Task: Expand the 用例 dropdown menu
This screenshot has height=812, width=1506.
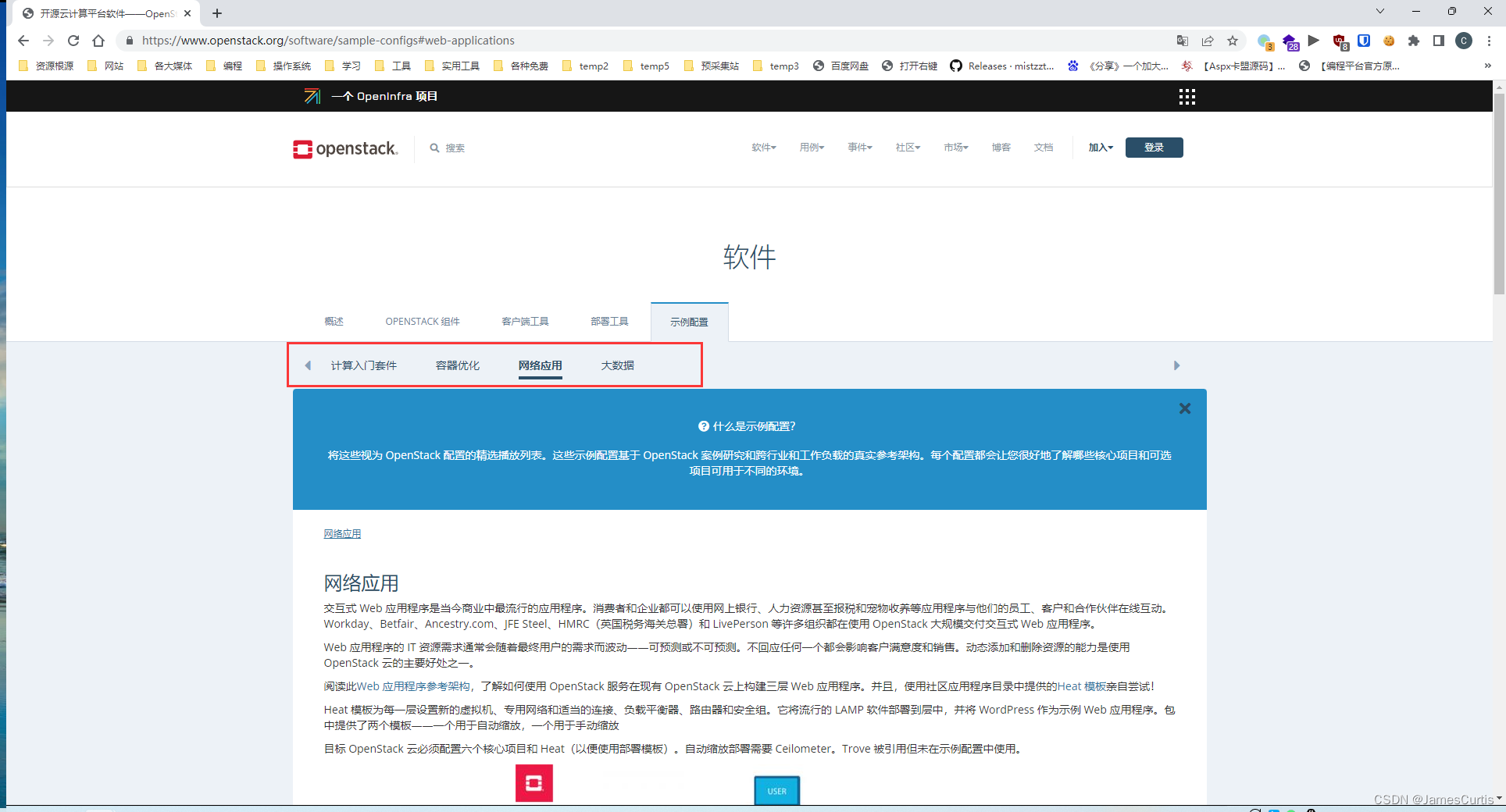Action: [812, 148]
